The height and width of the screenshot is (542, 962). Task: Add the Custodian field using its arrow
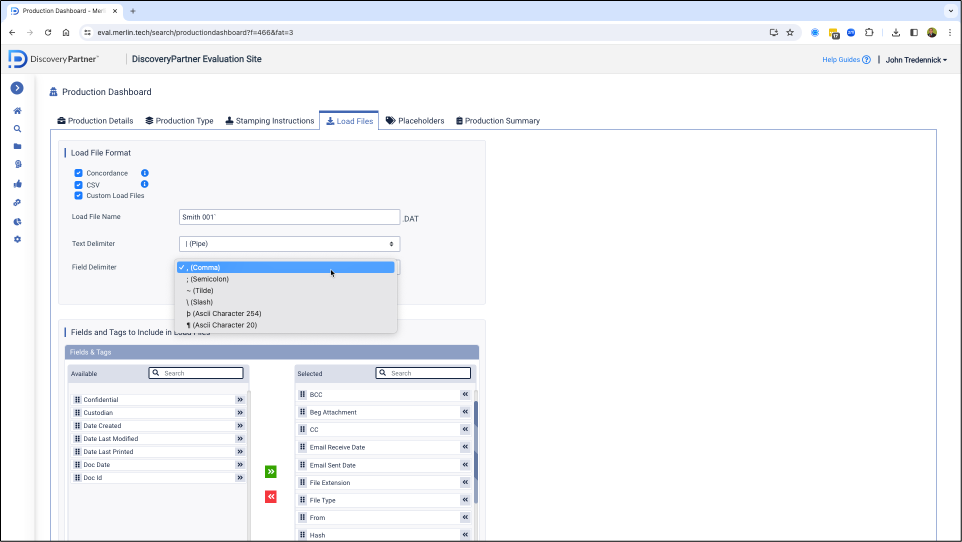click(240, 412)
